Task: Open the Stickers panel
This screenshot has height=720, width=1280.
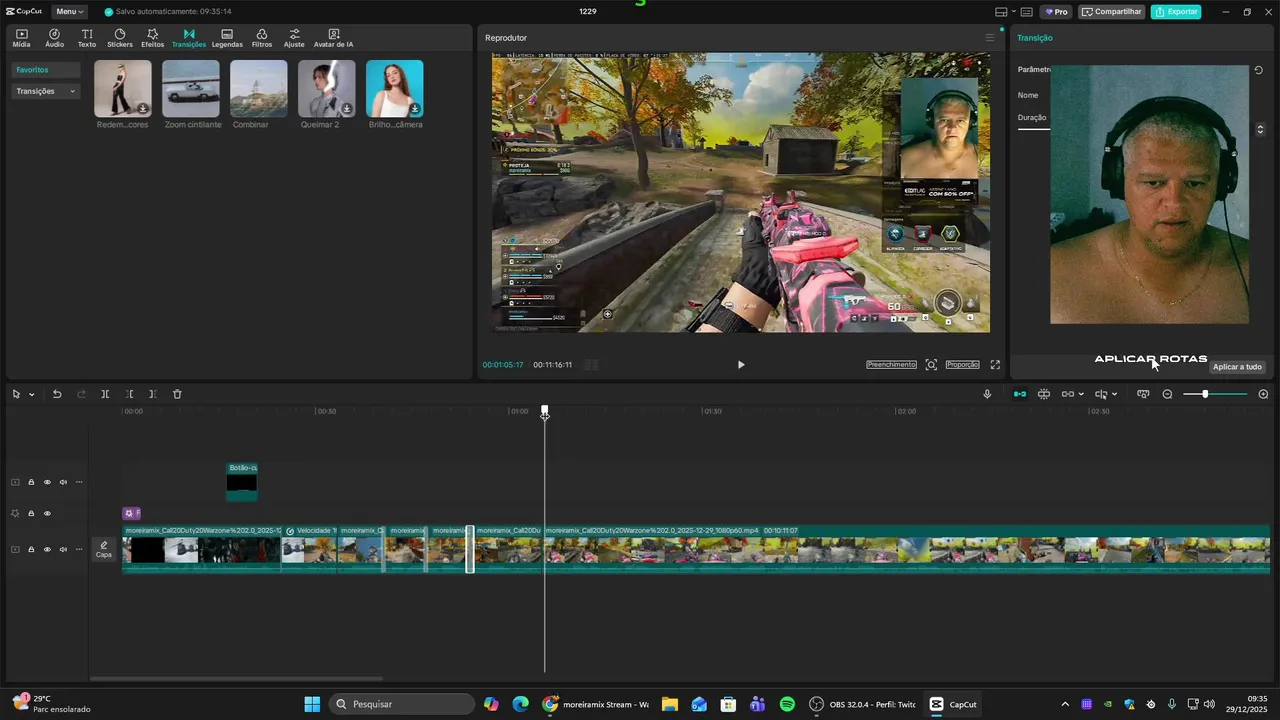Action: coord(119,38)
